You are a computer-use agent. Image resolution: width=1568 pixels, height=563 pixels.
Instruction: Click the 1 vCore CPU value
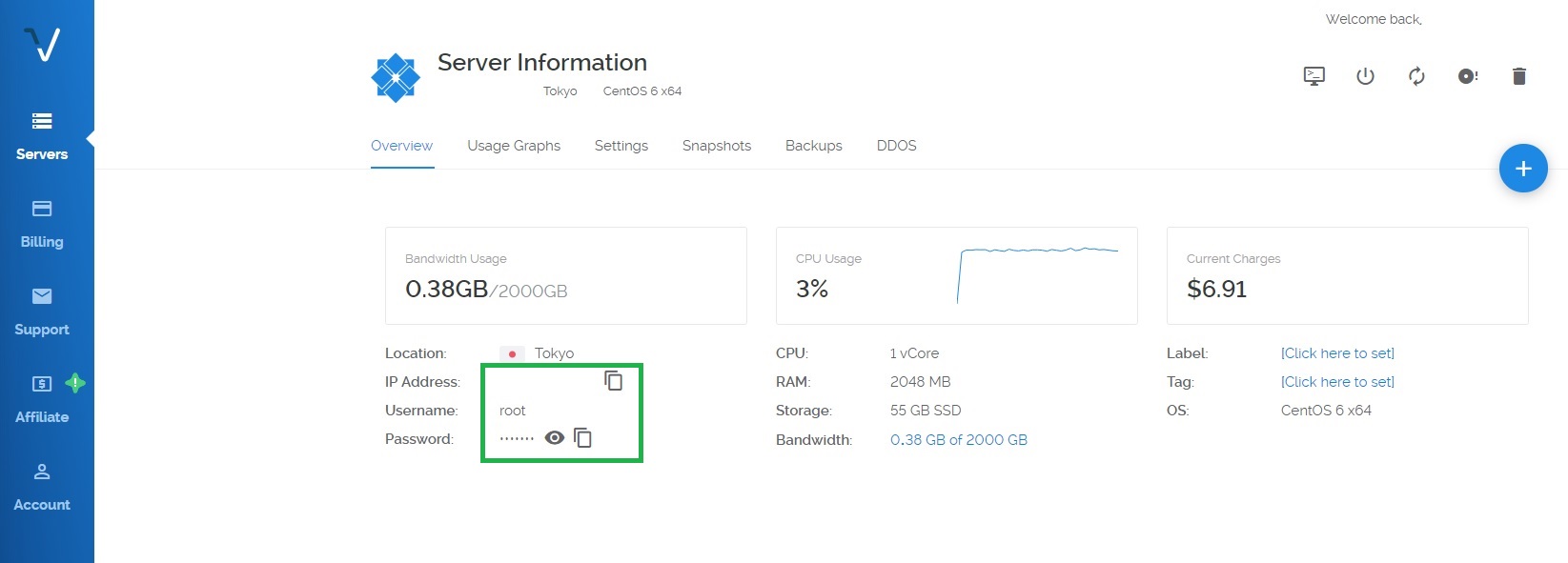pos(914,353)
